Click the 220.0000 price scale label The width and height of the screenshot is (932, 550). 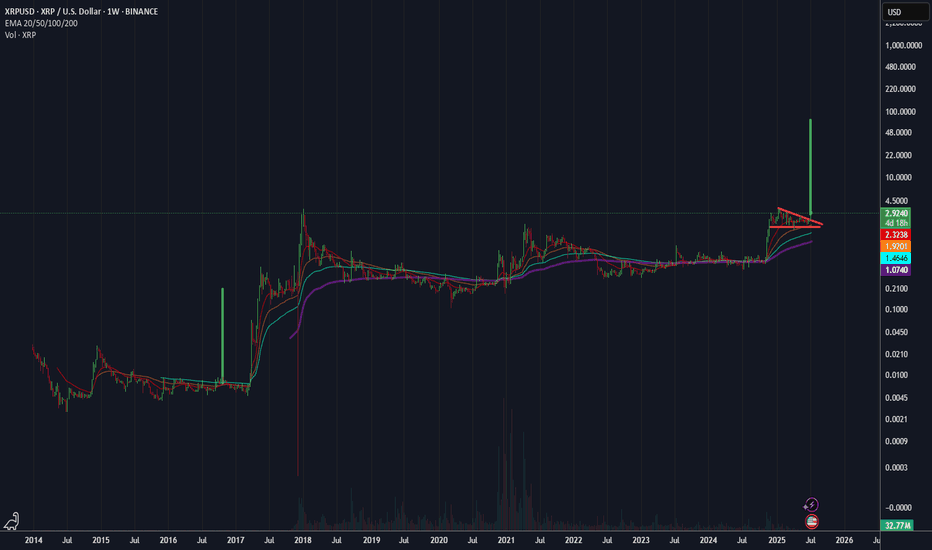point(900,89)
